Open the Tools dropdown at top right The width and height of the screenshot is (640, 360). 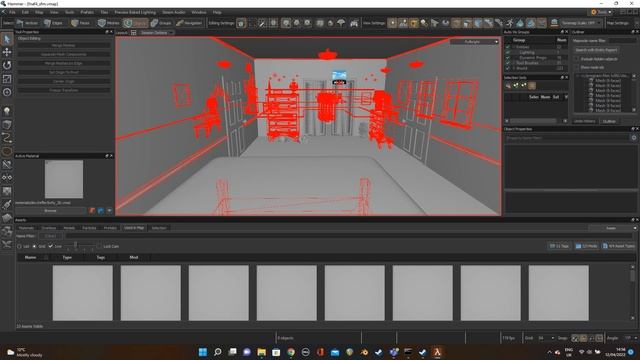[601, 12]
